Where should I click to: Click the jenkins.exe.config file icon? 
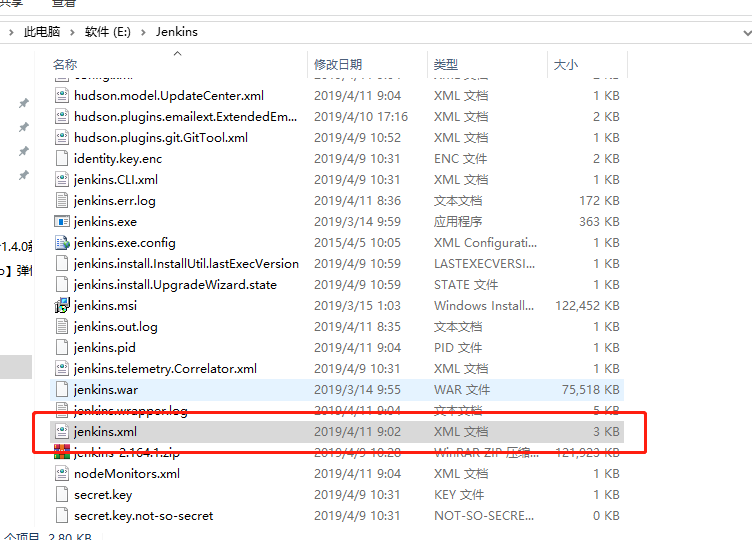(x=62, y=243)
